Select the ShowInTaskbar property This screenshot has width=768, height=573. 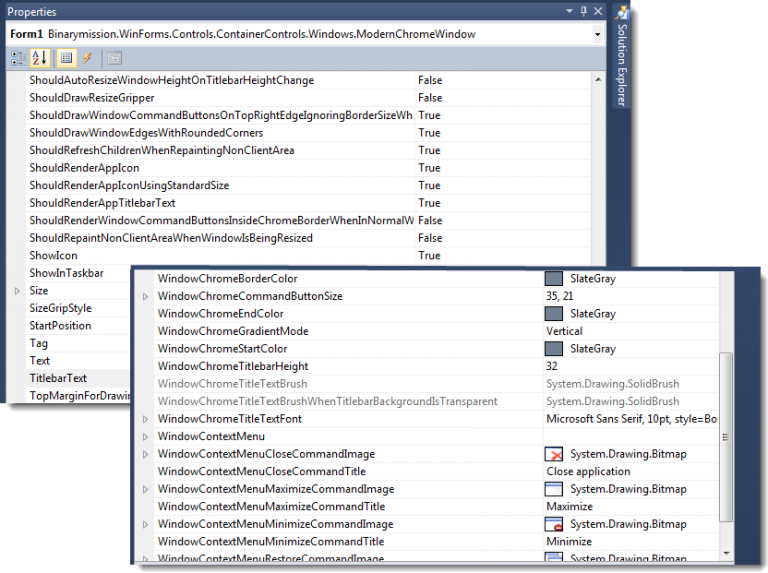click(x=66, y=273)
